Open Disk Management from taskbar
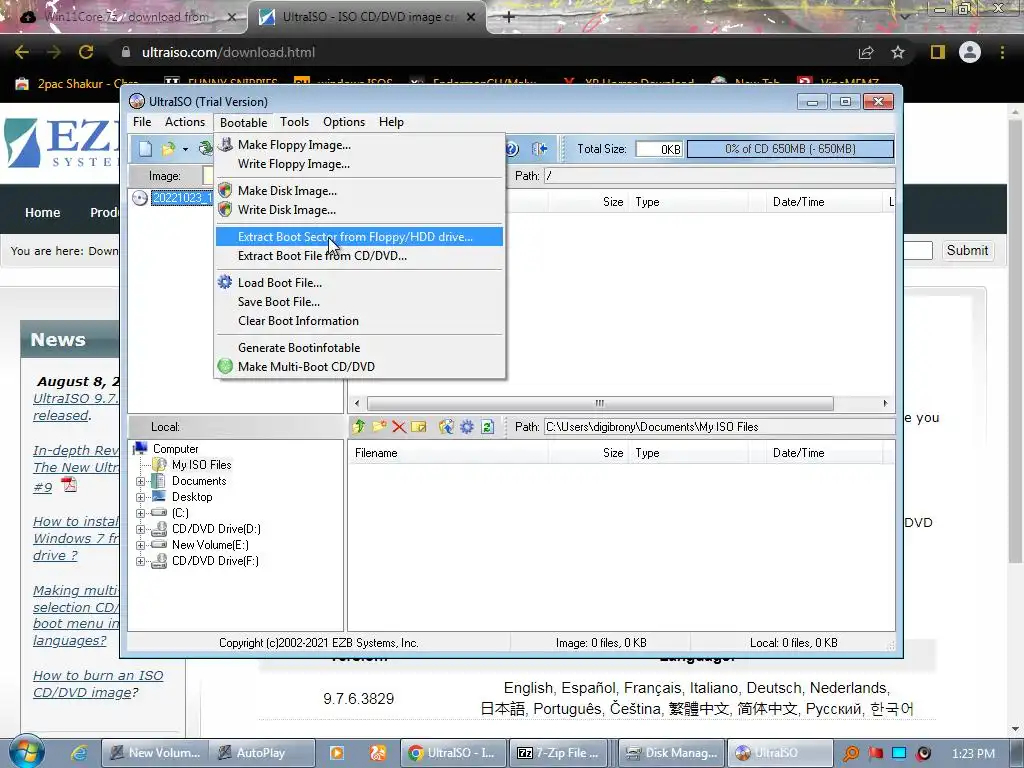The width and height of the screenshot is (1024, 768). (673, 752)
